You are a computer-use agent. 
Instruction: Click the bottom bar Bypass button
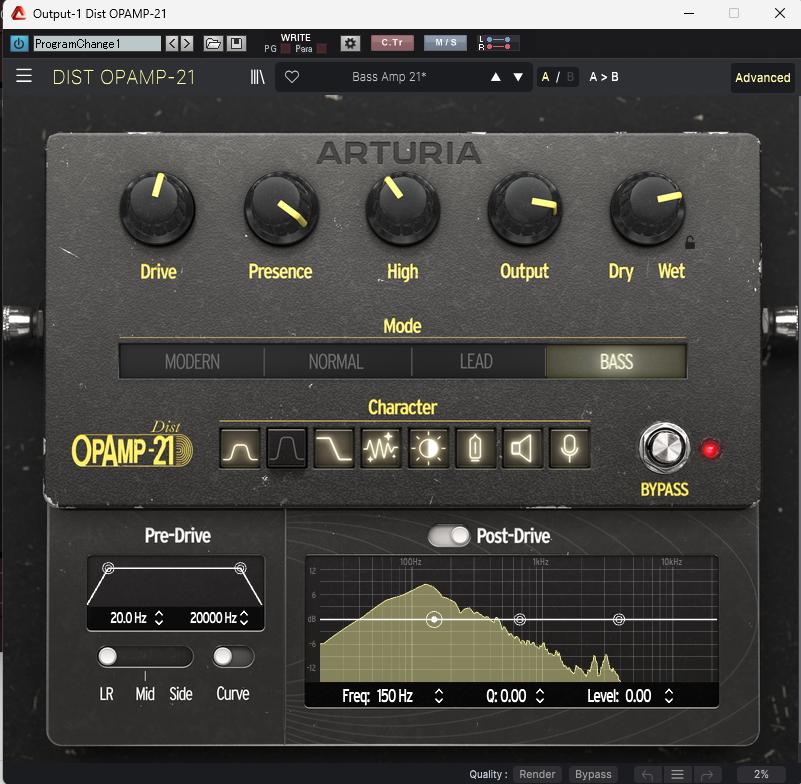[x=593, y=774]
